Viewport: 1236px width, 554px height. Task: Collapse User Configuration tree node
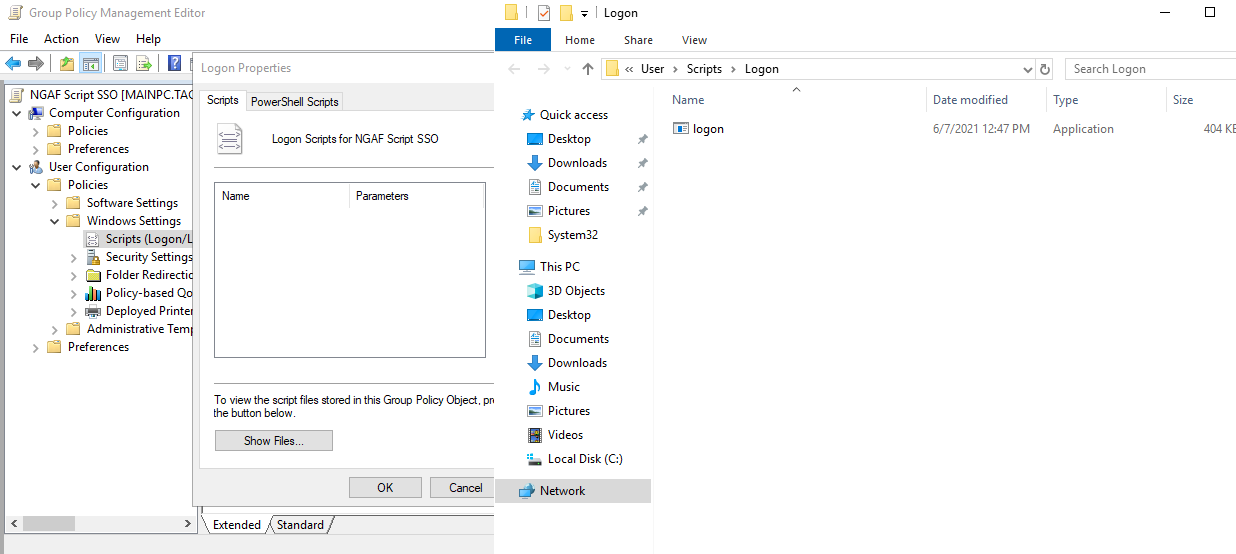(x=17, y=167)
